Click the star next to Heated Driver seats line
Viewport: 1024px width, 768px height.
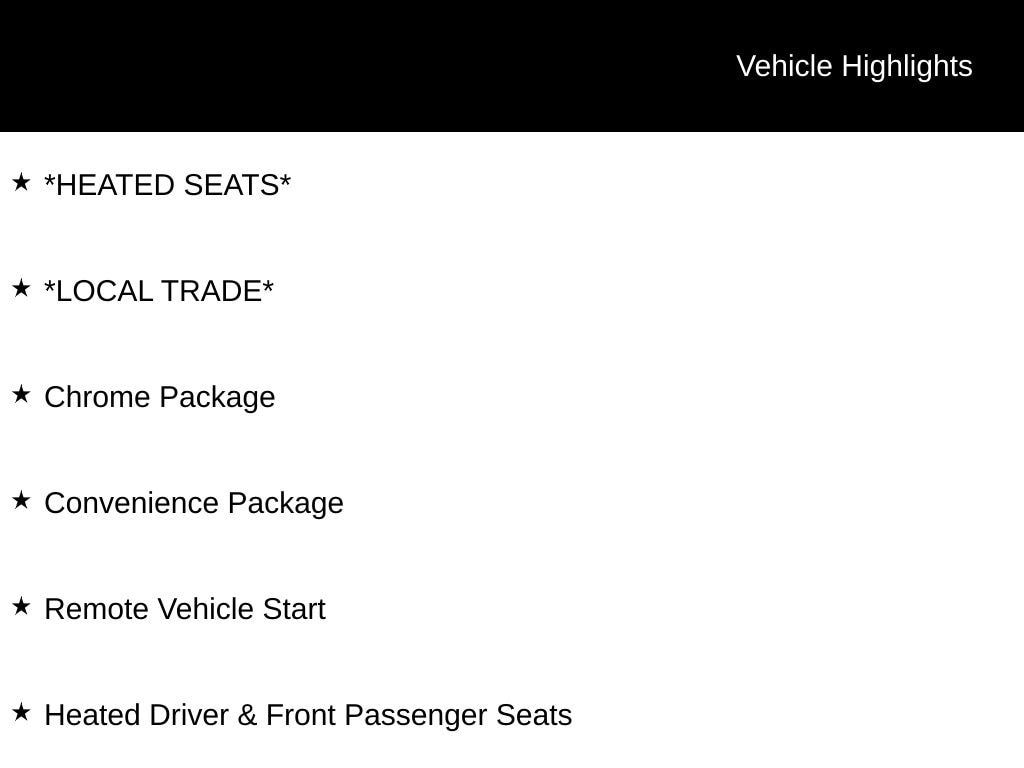pyautogui.click(x=21, y=713)
